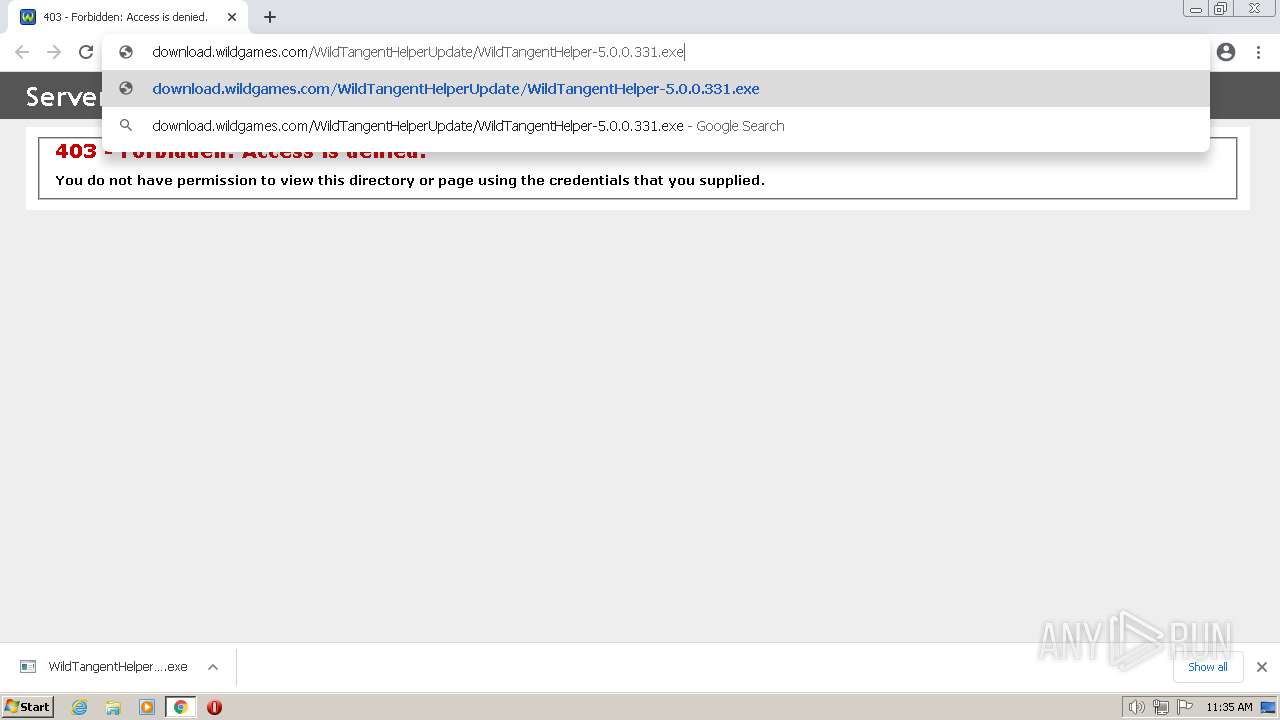Dismiss the downloads bar with X
The height and width of the screenshot is (720, 1280).
[x=1262, y=667]
